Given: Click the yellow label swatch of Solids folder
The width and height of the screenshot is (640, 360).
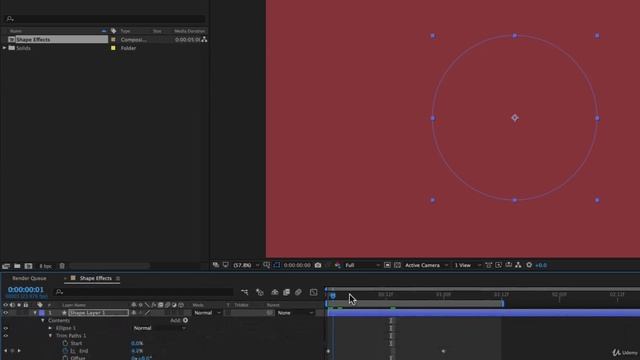Looking at the screenshot, I should click(113, 48).
